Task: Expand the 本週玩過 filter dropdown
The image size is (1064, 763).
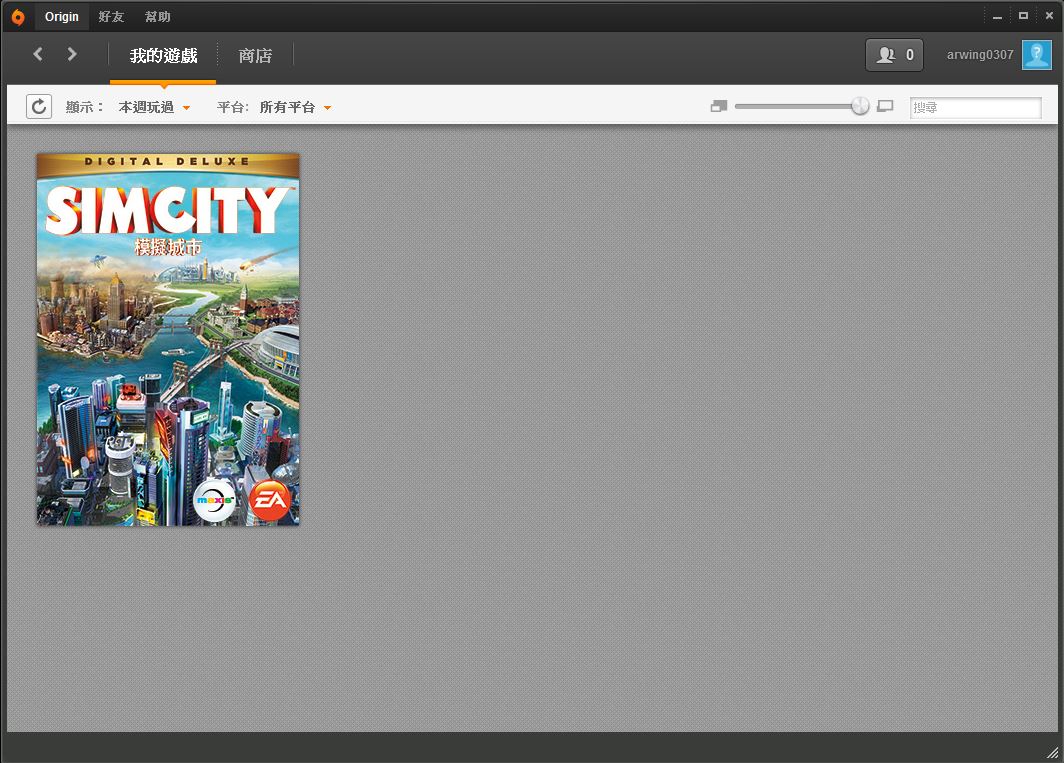Action: 154,107
